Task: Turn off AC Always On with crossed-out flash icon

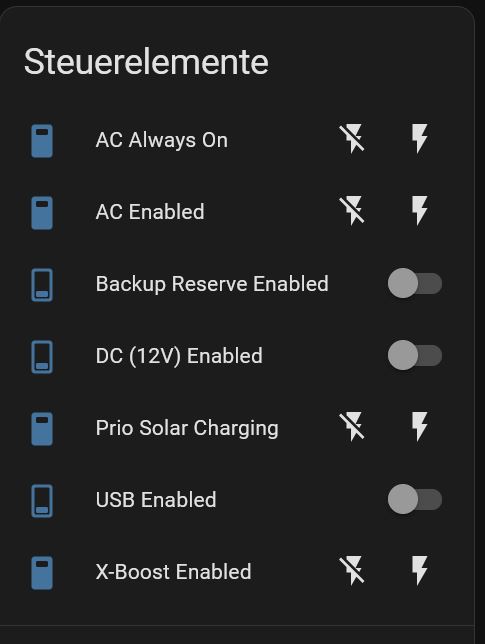Action: [352, 139]
